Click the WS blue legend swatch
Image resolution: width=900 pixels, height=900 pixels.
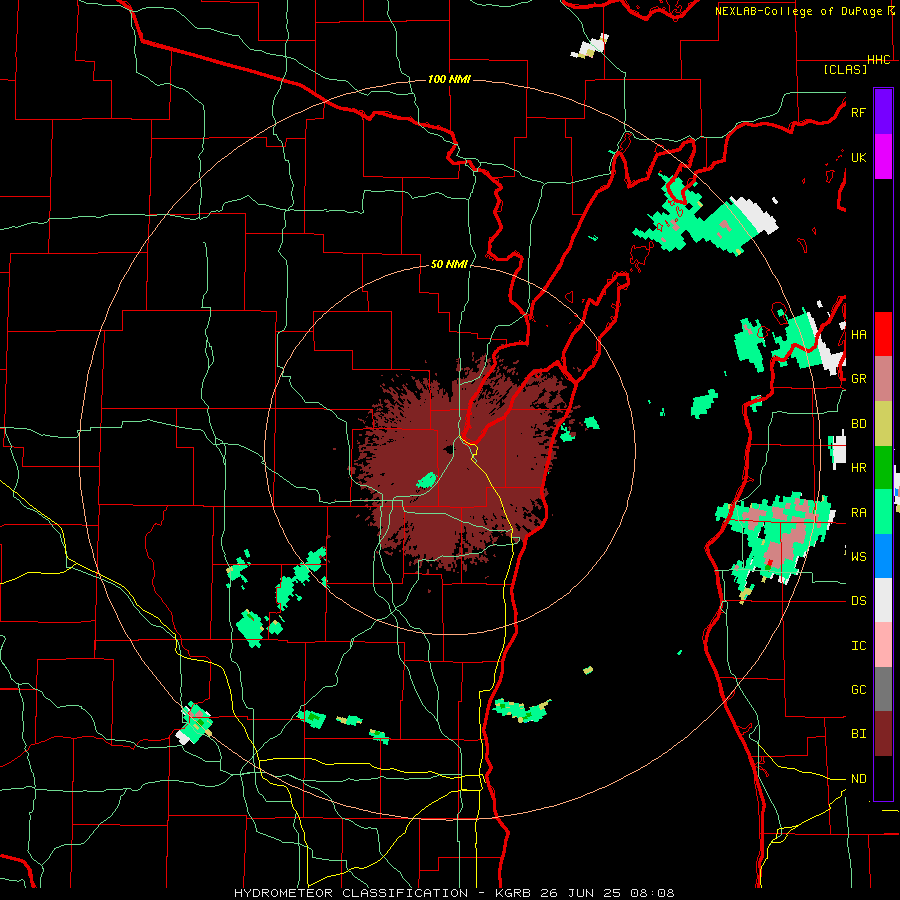[x=883, y=556]
